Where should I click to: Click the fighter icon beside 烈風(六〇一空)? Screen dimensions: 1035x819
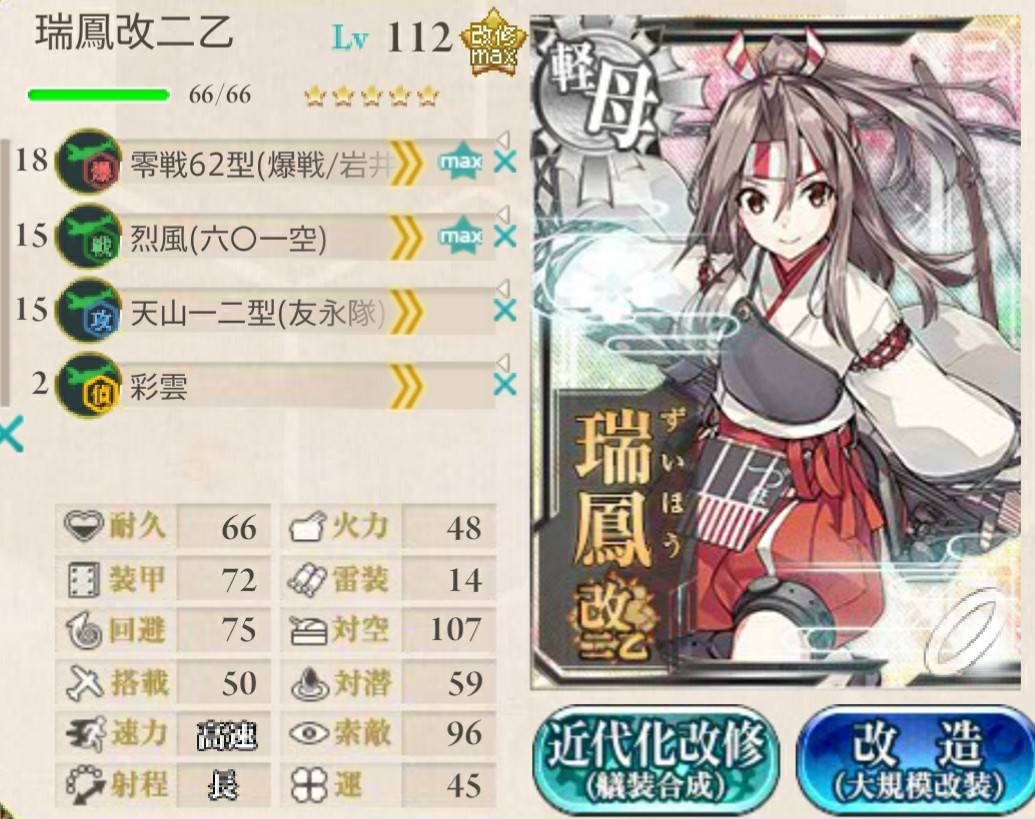88,236
